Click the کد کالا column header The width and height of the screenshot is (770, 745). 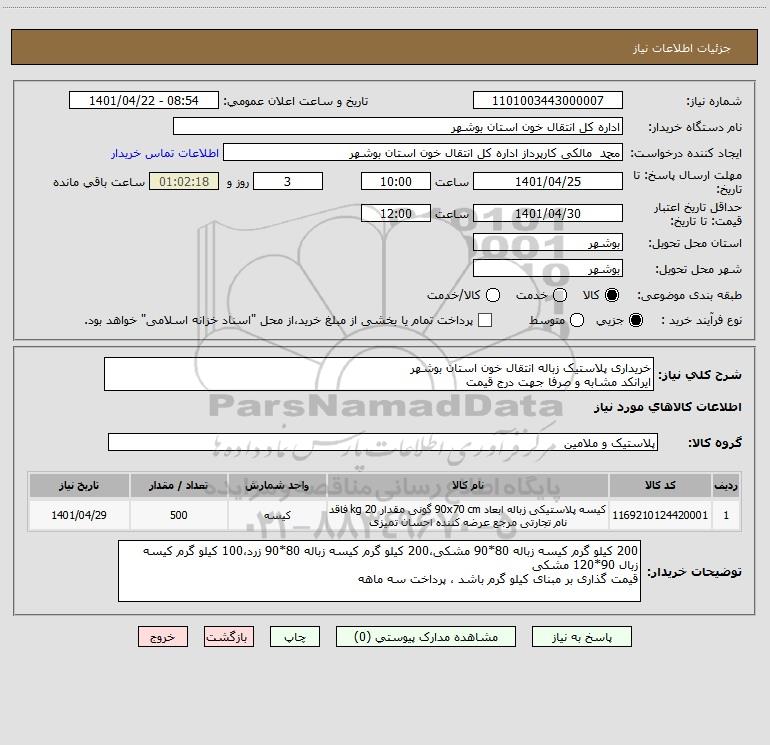[x=660, y=485]
